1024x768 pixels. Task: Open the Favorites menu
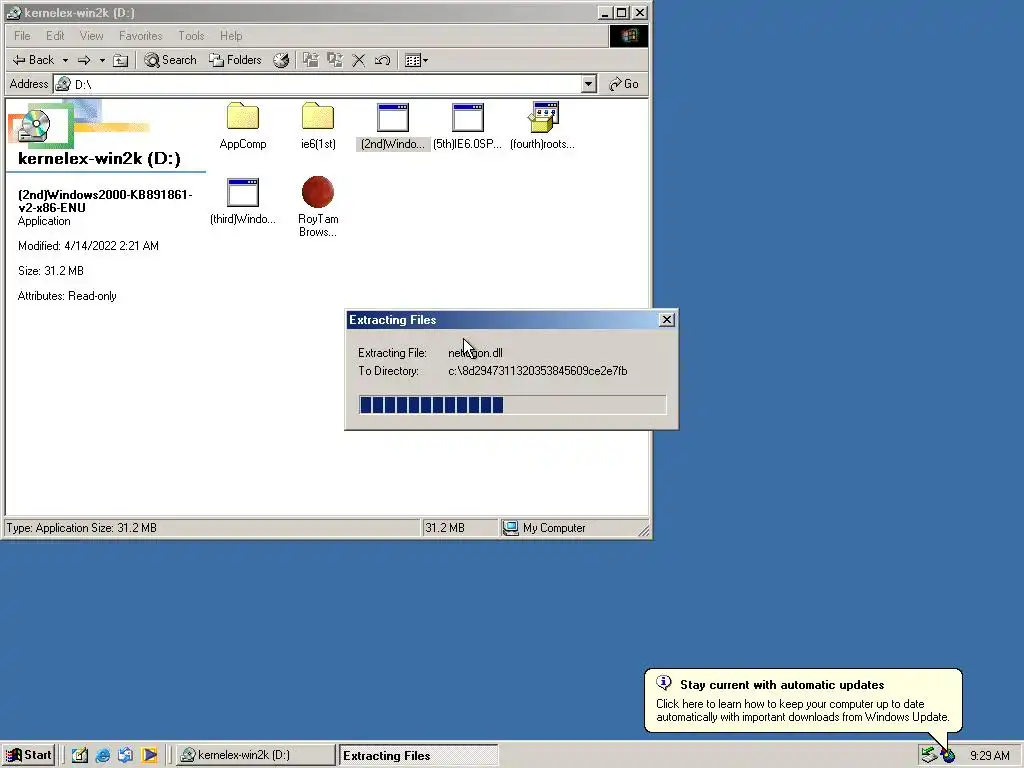tap(140, 36)
